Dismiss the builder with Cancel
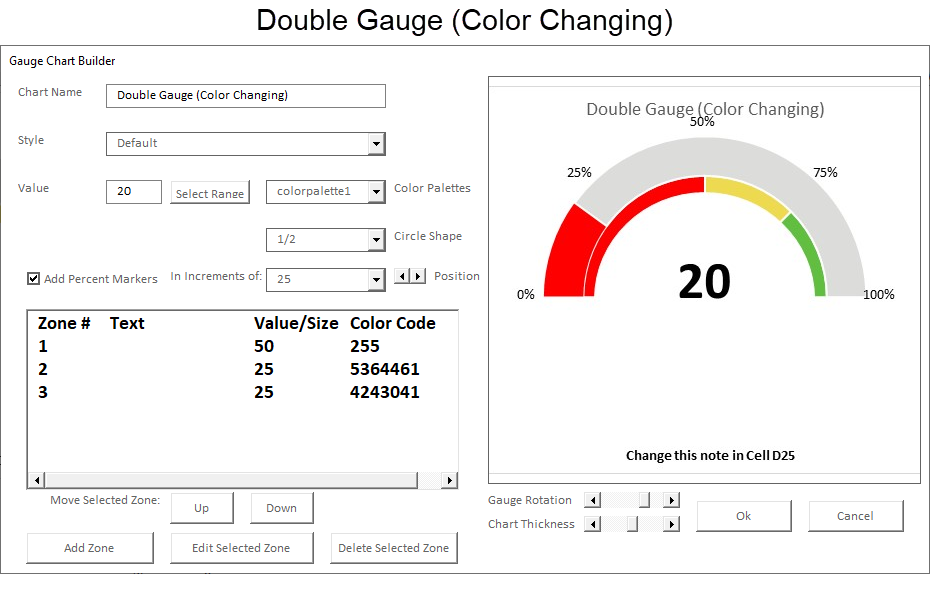This screenshot has width=930, height=616. (x=855, y=515)
